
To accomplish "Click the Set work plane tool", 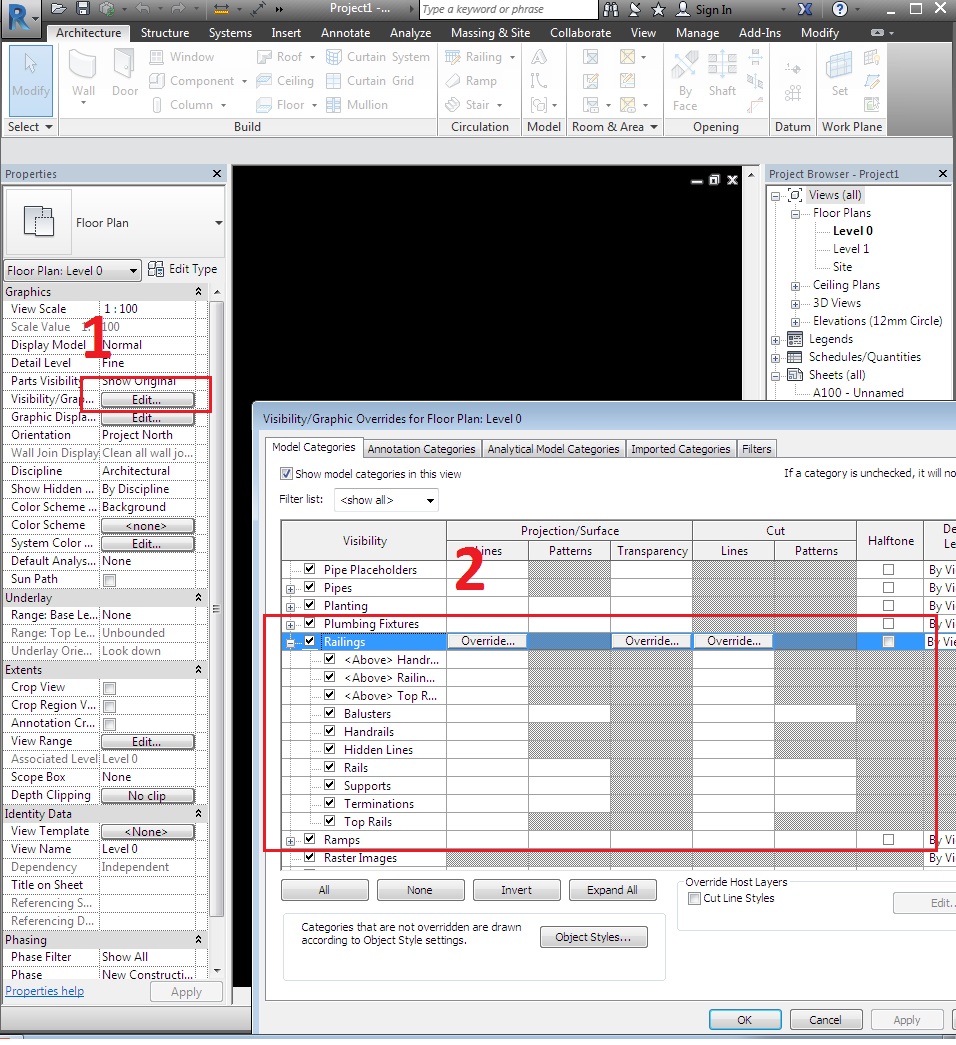I will [839, 75].
